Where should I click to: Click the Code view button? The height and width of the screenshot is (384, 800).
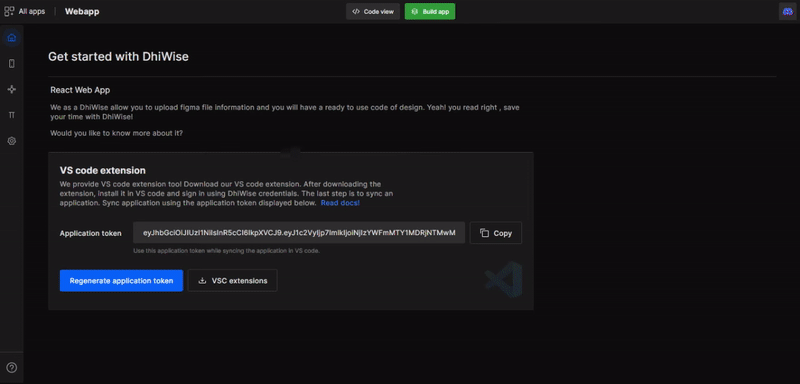[373, 11]
